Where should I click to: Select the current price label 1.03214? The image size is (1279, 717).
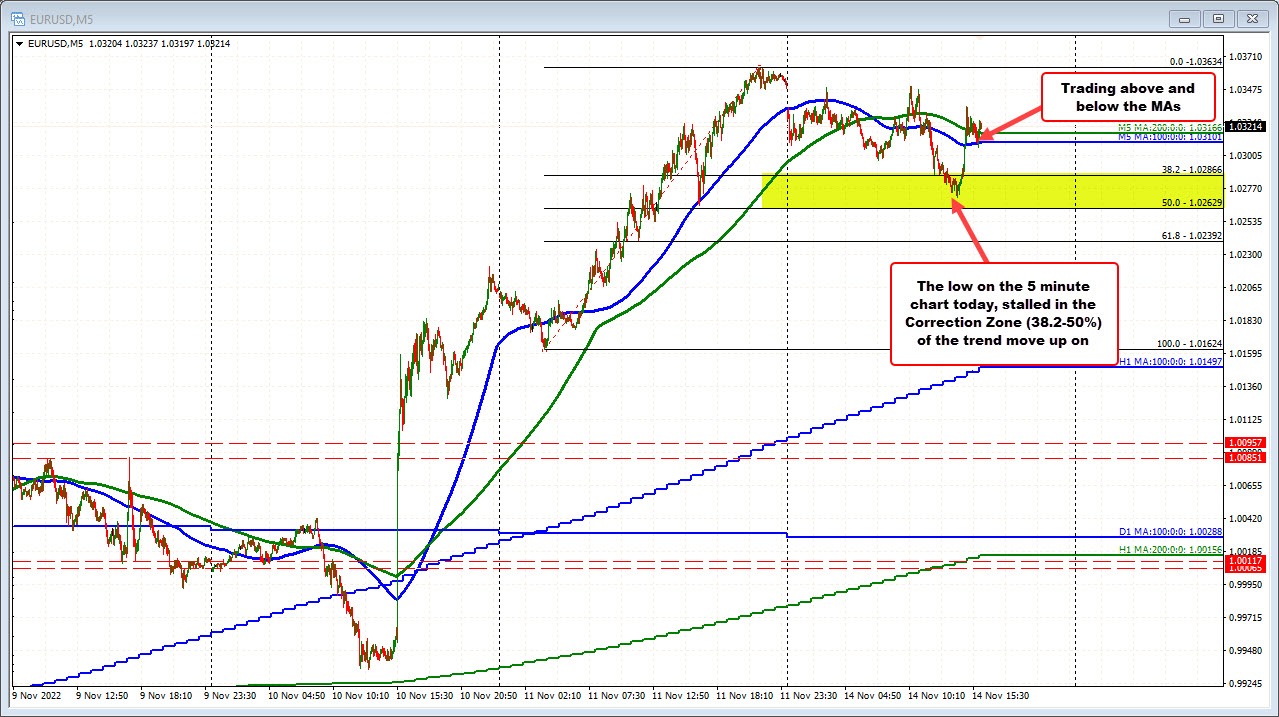point(1247,127)
